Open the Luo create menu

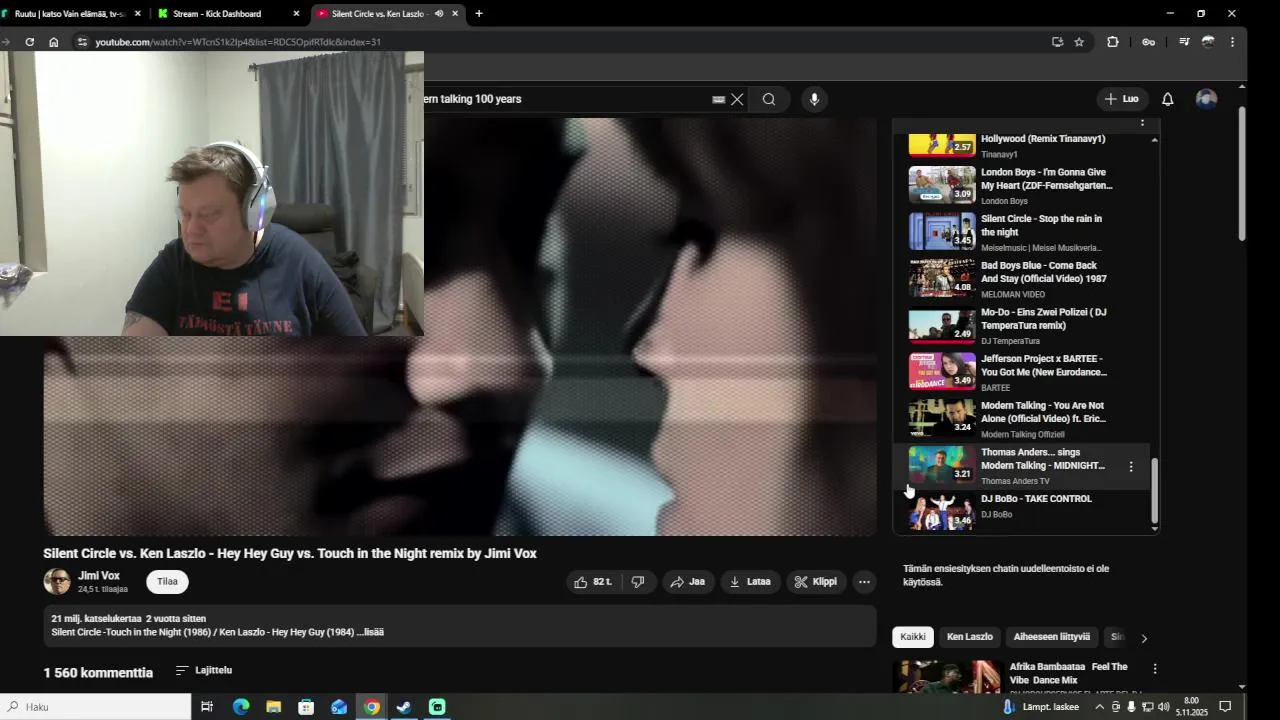pos(1122,99)
